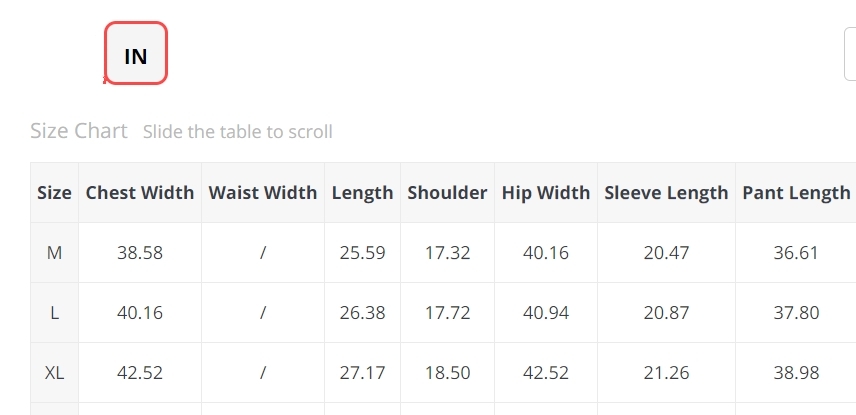The width and height of the screenshot is (856, 415).
Task: Click the 38.58 chest width value
Action: click(x=140, y=252)
